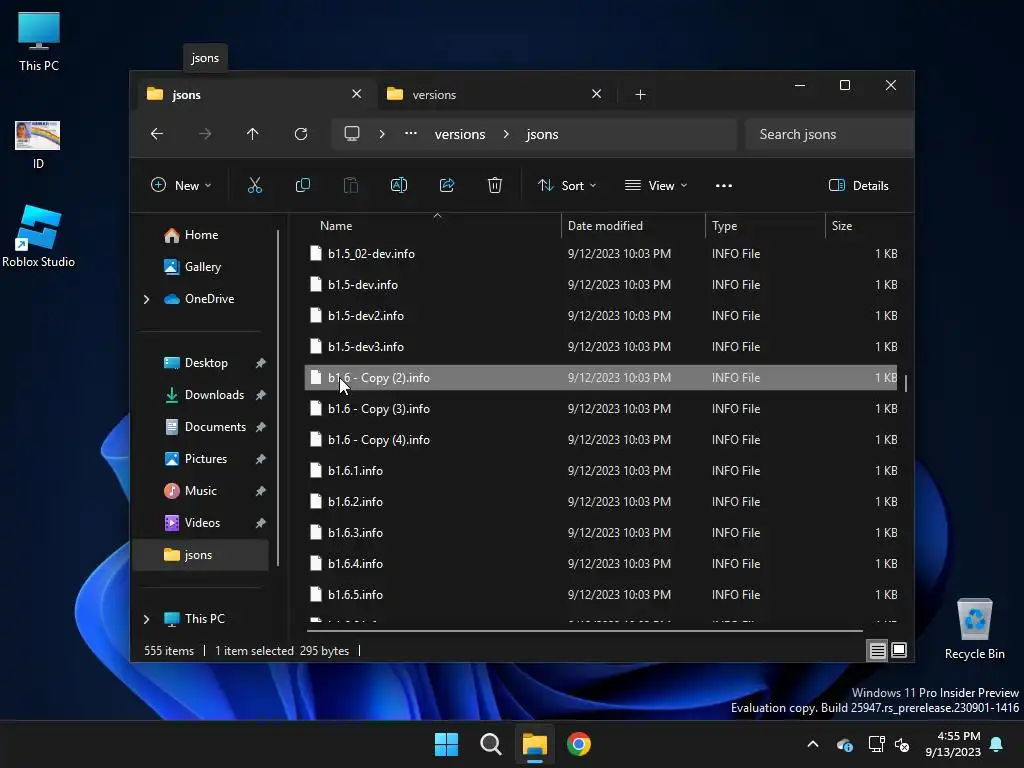Click the Cut scissors icon

click(x=255, y=185)
